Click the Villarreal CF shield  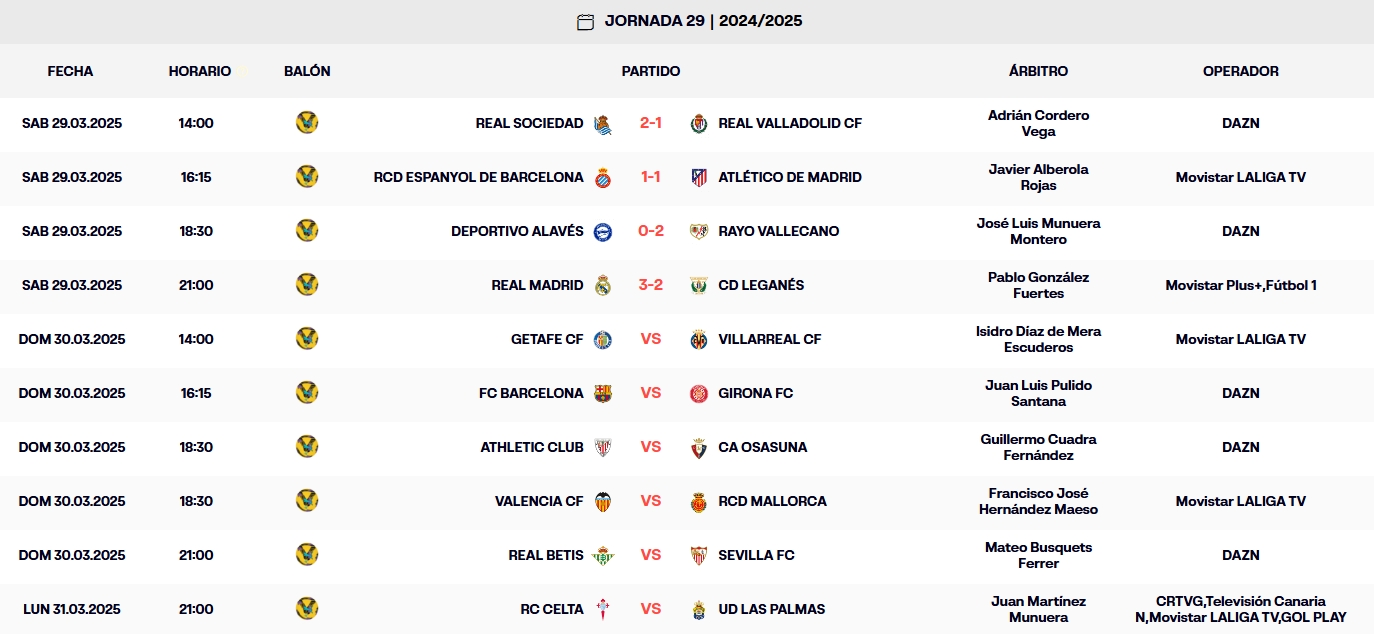tap(700, 339)
